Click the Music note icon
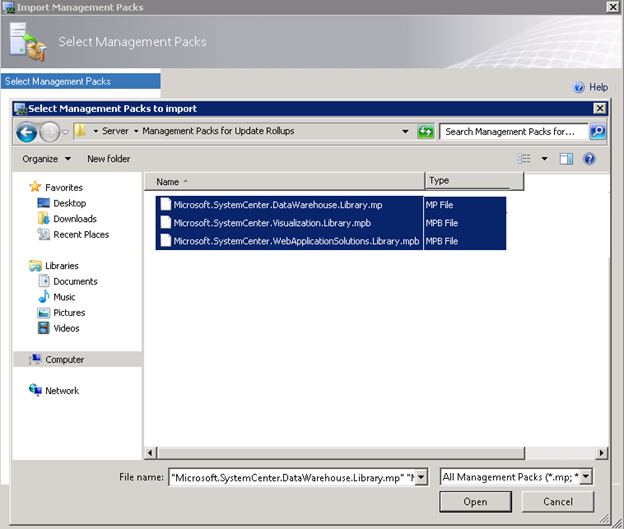 click(43, 297)
